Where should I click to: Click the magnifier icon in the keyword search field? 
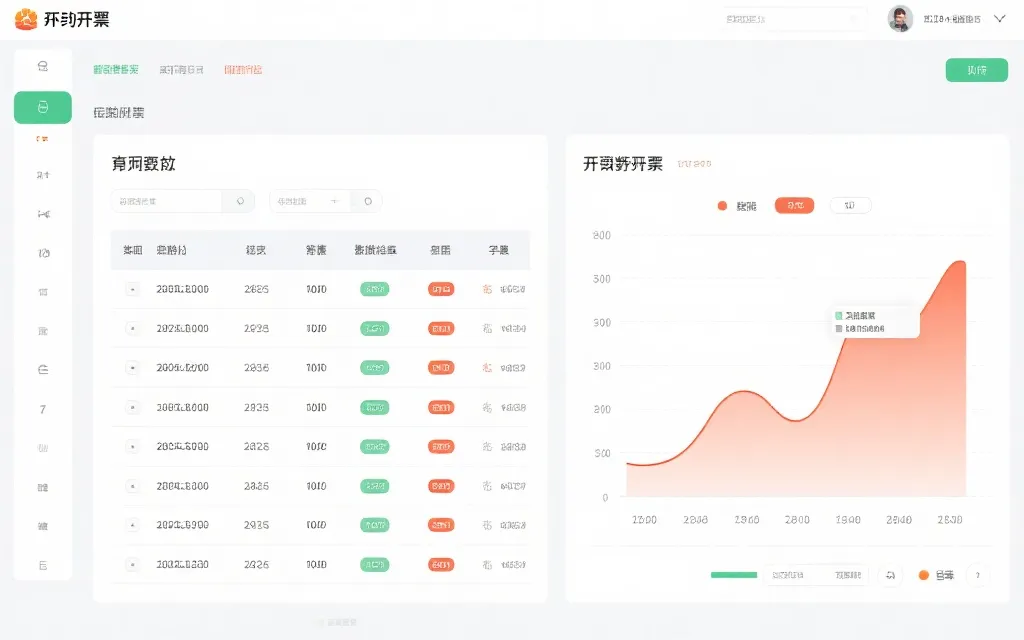pos(237,200)
